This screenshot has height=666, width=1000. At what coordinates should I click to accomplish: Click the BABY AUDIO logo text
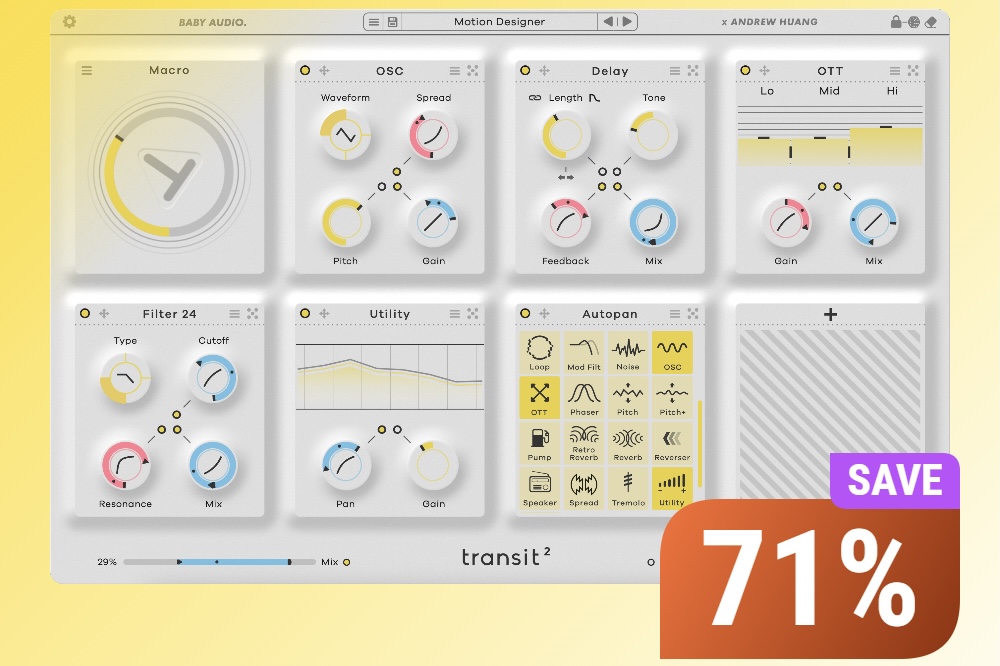click(x=212, y=22)
